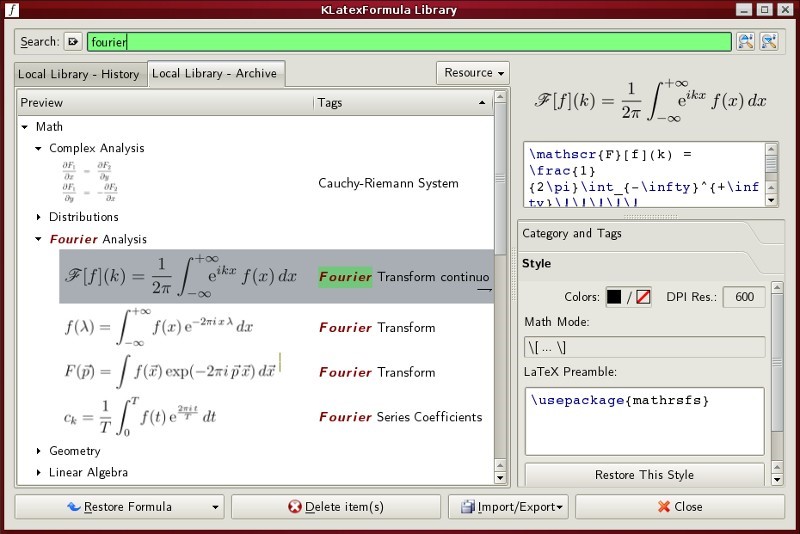Expand the Geometry category
The image size is (800, 534).
click(x=39, y=451)
